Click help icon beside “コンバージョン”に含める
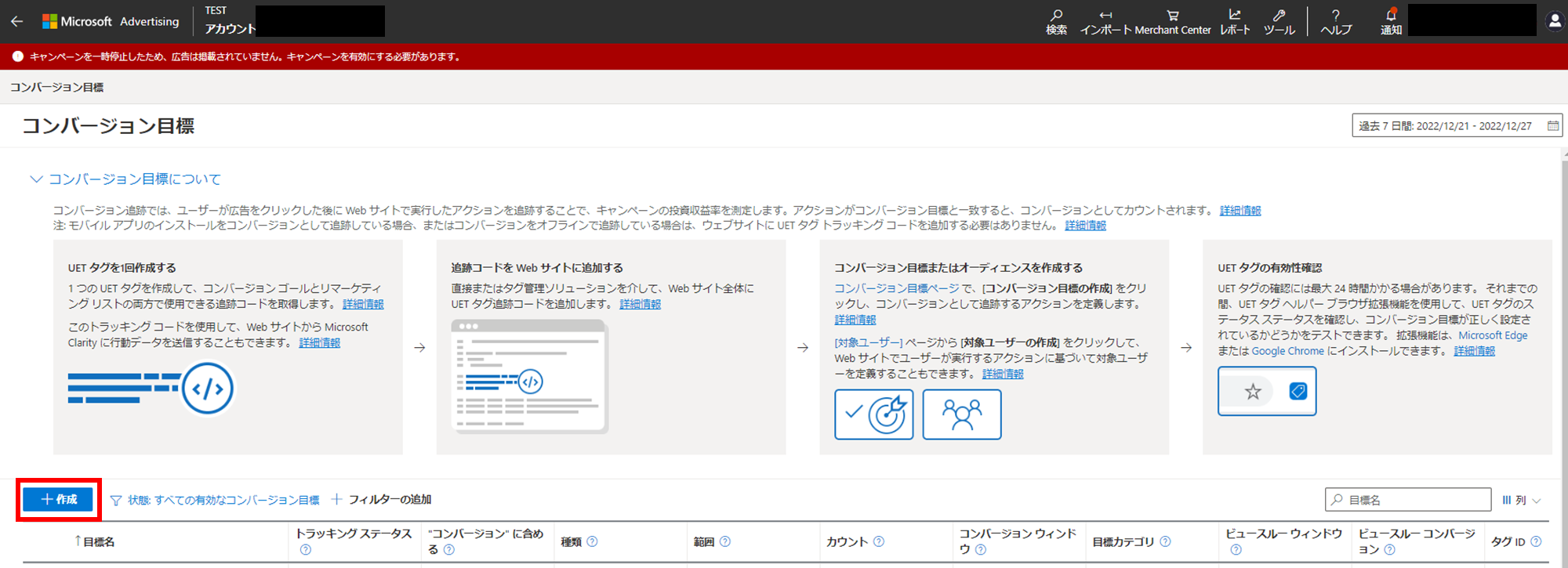The height and width of the screenshot is (568, 1568). pyautogui.click(x=448, y=550)
